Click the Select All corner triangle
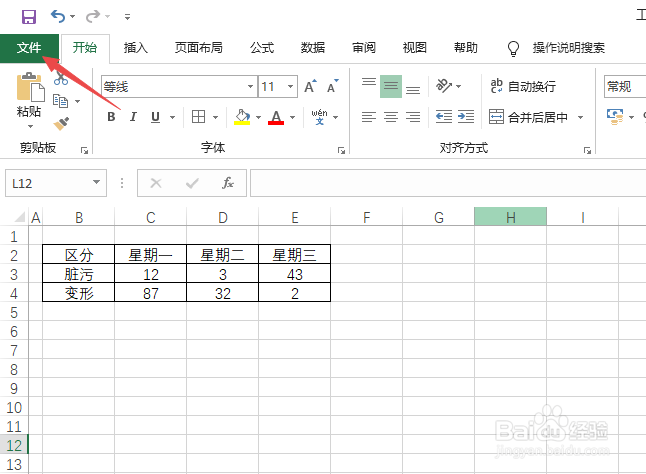The width and height of the screenshot is (646, 474). [19, 217]
